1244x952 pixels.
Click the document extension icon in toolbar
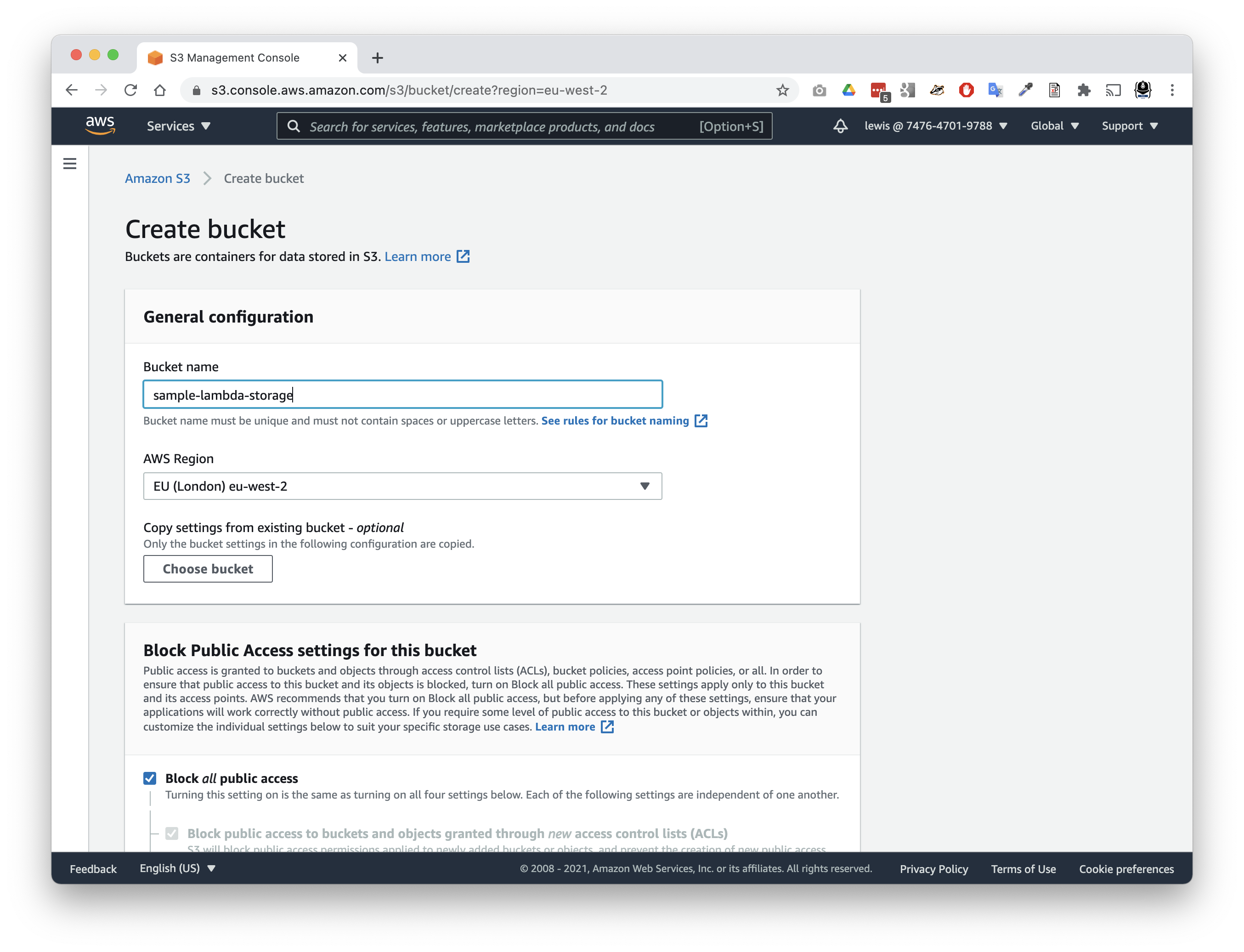click(x=1054, y=90)
